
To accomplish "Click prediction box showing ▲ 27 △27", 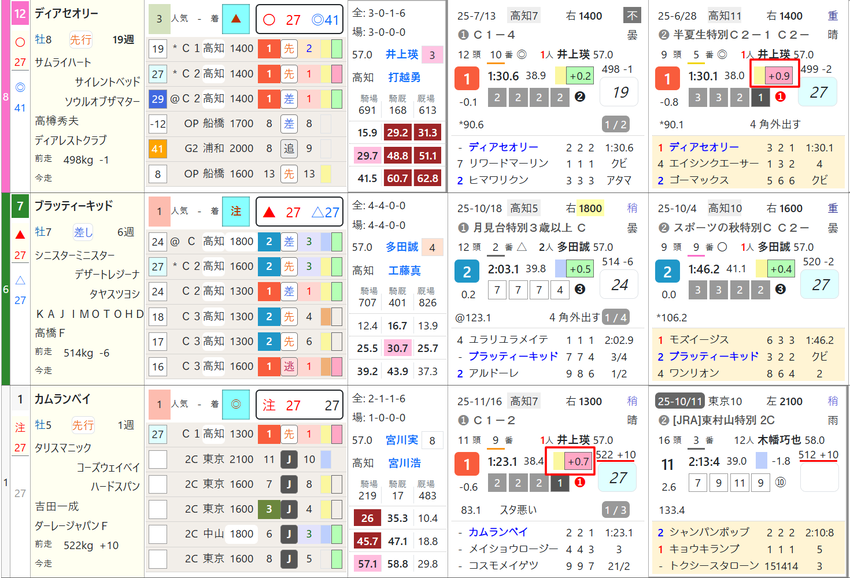I will pos(300,212).
